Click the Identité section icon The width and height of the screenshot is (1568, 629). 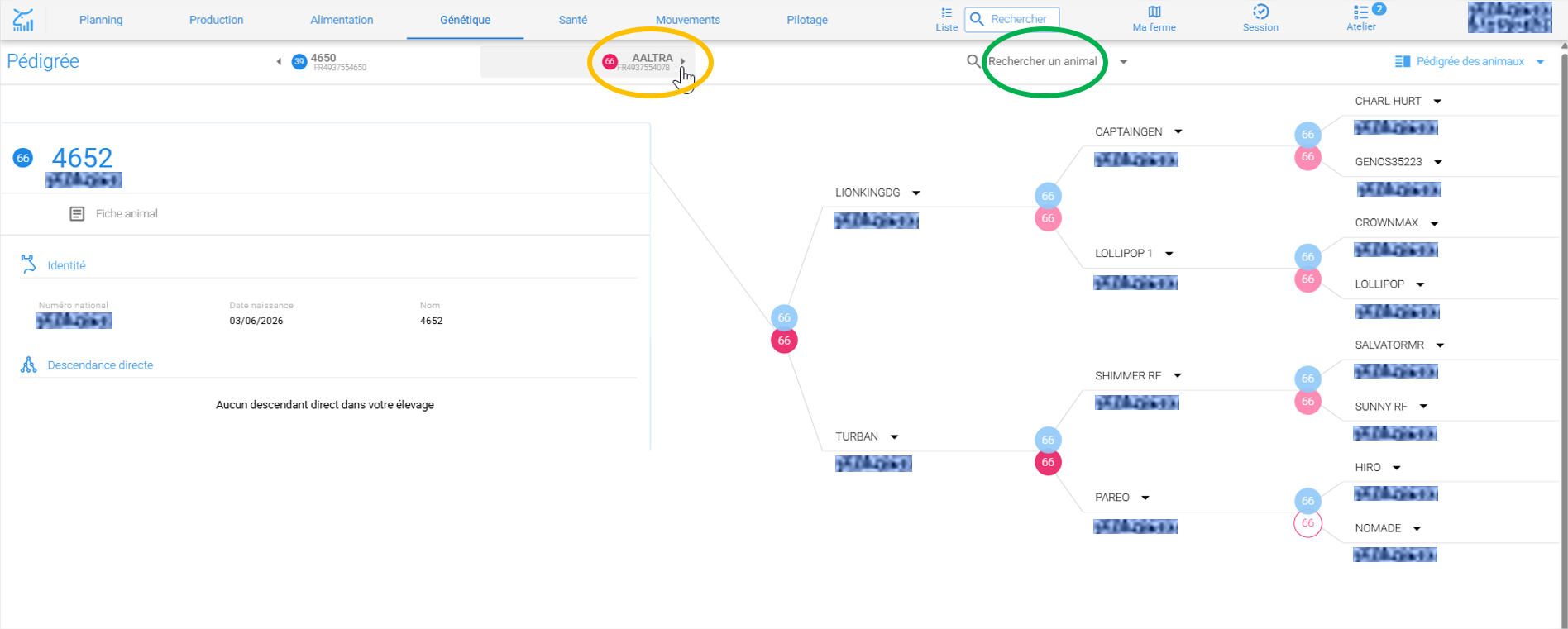click(29, 264)
